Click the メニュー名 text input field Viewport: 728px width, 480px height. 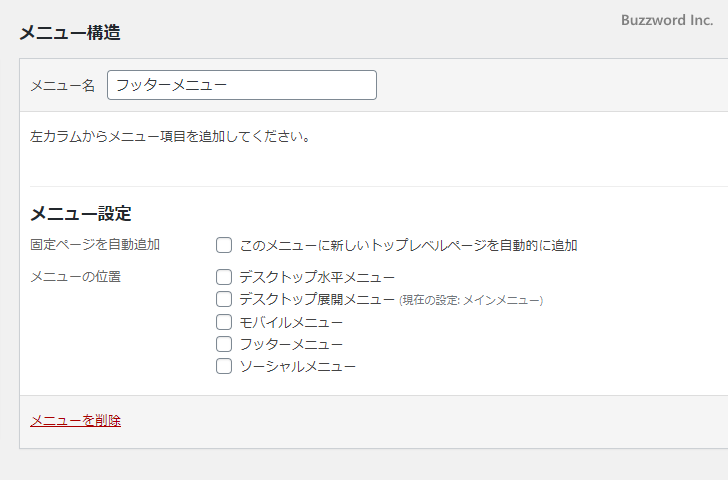coord(241,85)
